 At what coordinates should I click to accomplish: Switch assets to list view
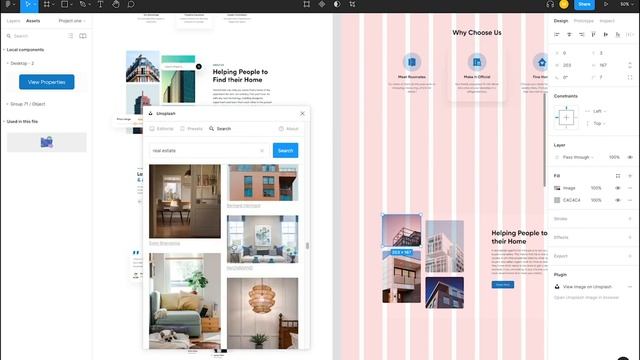(71, 36)
